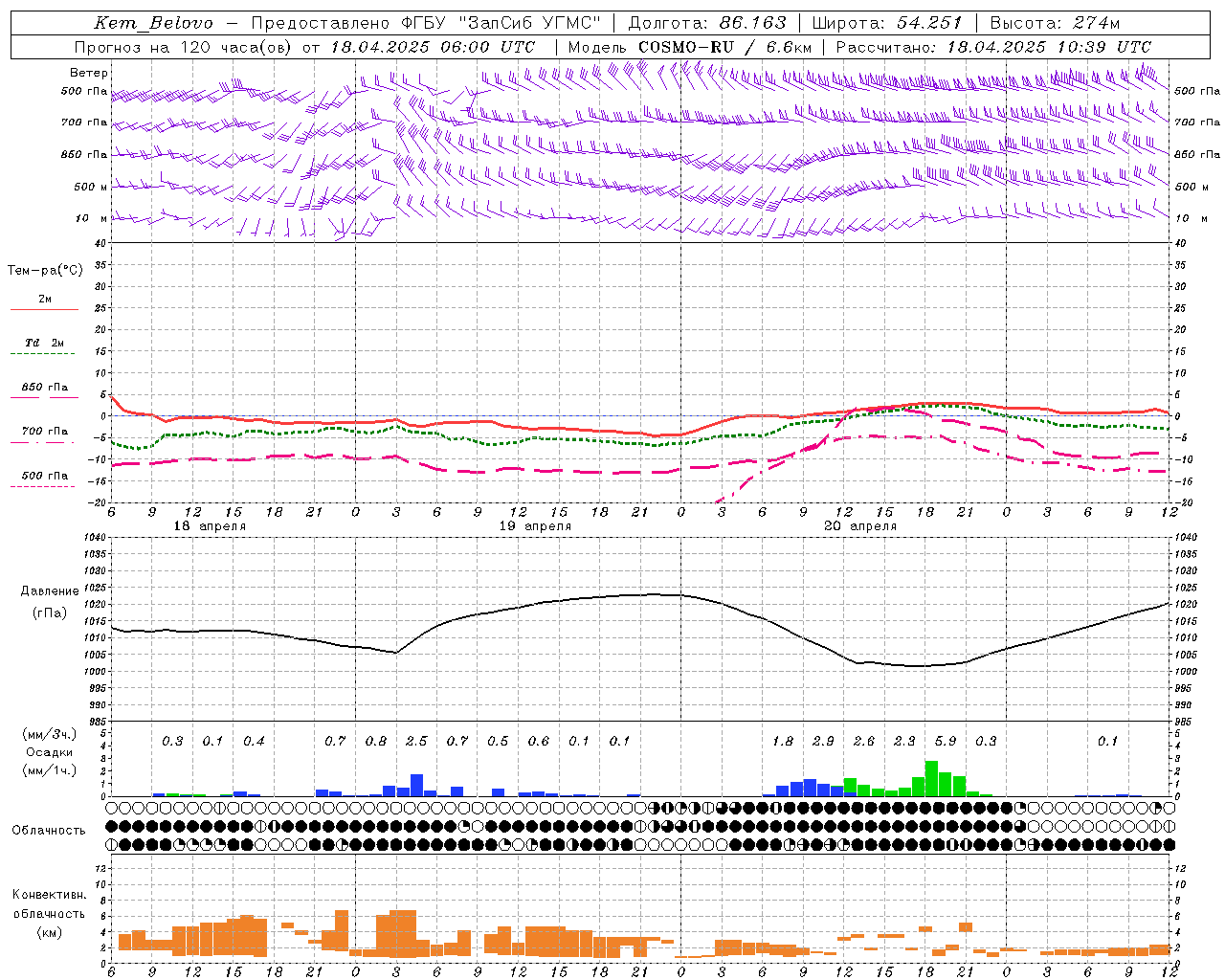The width and height of the screenshot is (1225, 980).
Task: Click the 2.6 precipitation total value
Action: pyautogui.click(x=864, y=742)
